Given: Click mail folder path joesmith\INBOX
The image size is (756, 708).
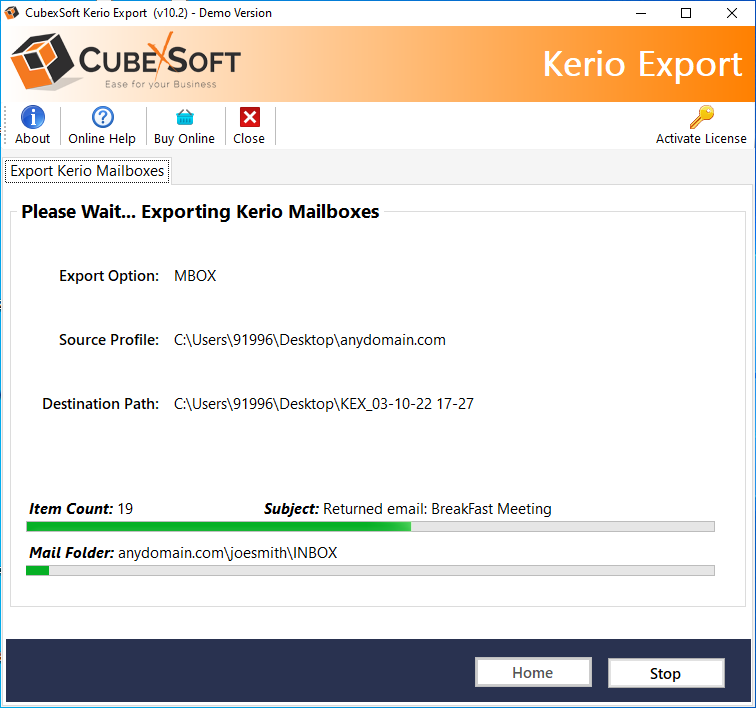Looking at the screenshot, I should point(228,553).
